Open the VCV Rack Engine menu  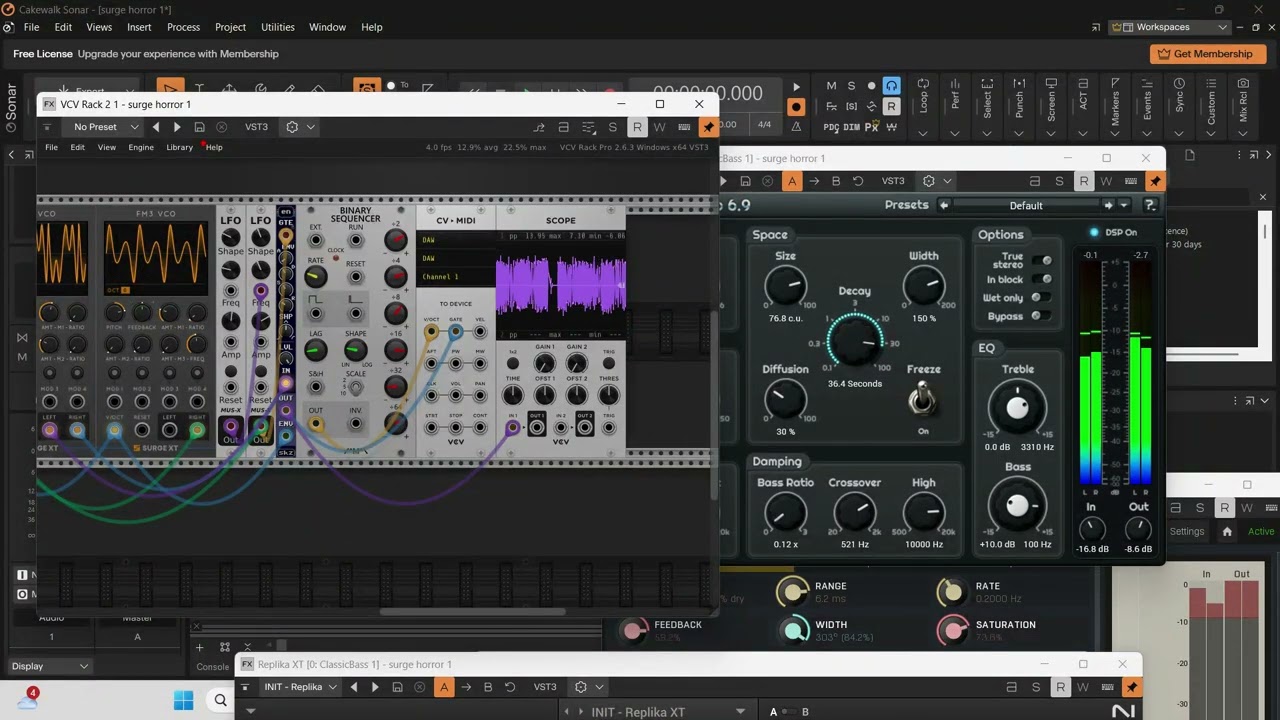[x=141, y=147]
